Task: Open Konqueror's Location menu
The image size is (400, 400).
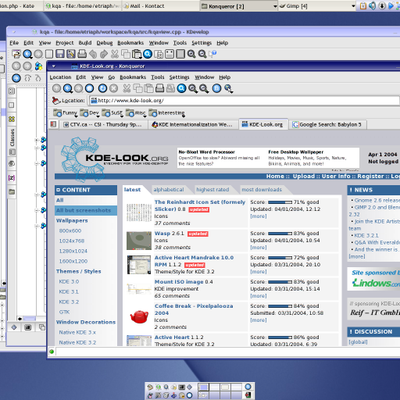Action: pyautogui.click(x=60, y=77)
